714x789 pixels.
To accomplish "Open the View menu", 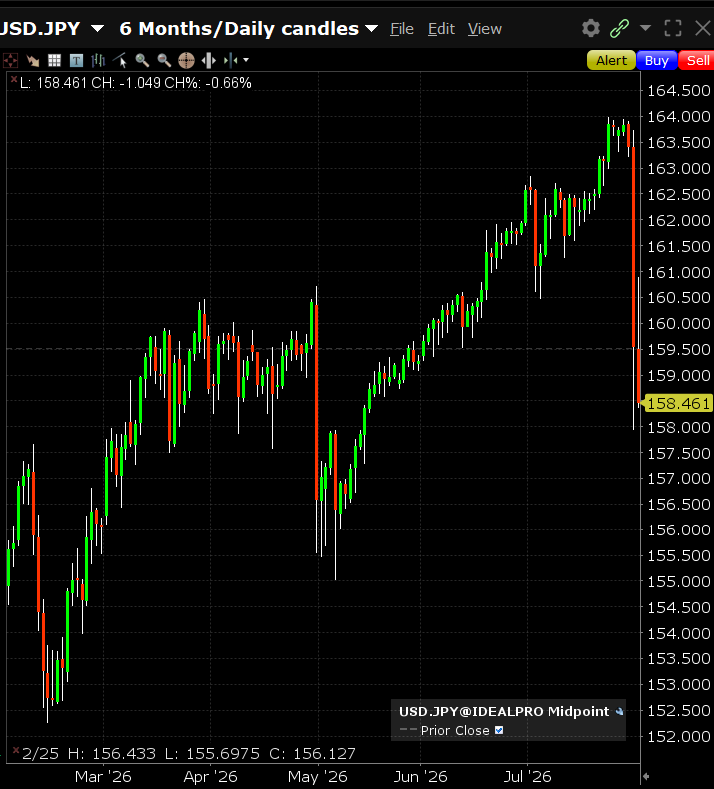I will (485, 29).
